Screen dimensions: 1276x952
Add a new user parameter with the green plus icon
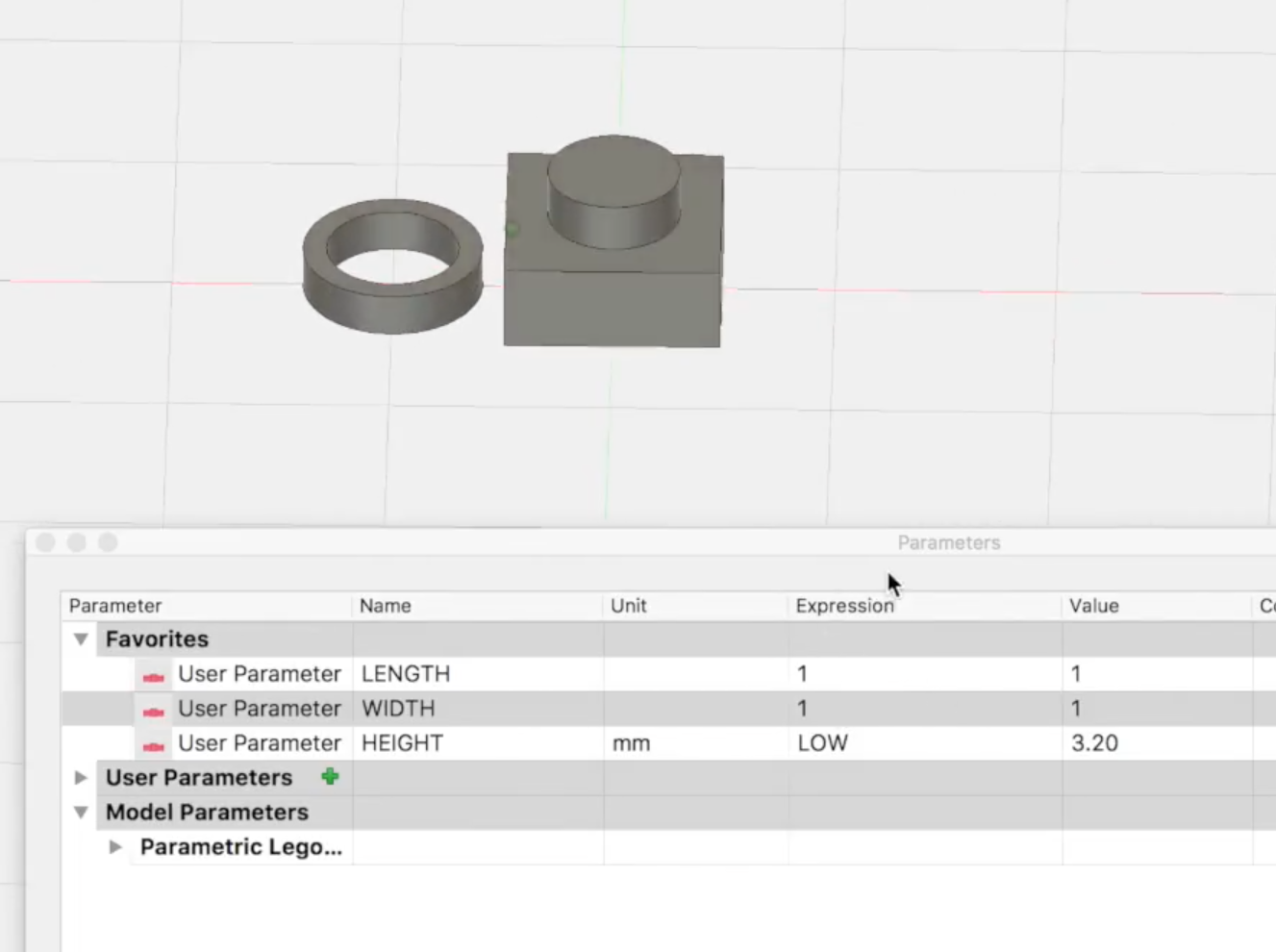point(330,776)
